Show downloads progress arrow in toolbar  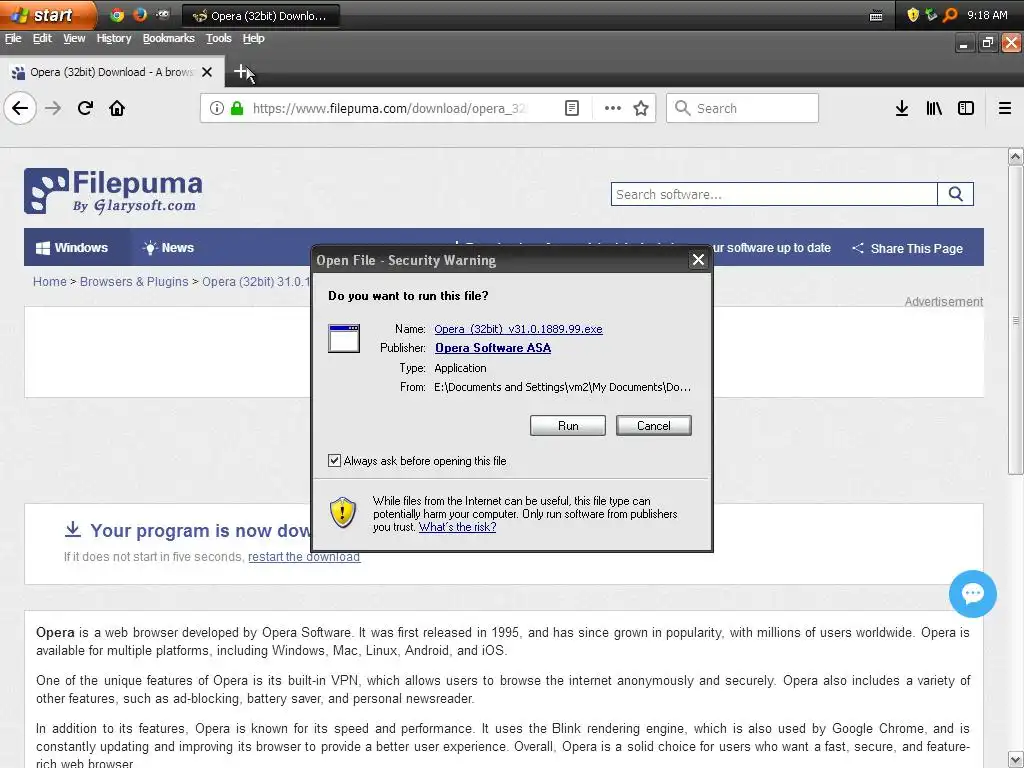pyautogui.click(x=902, y=108)
